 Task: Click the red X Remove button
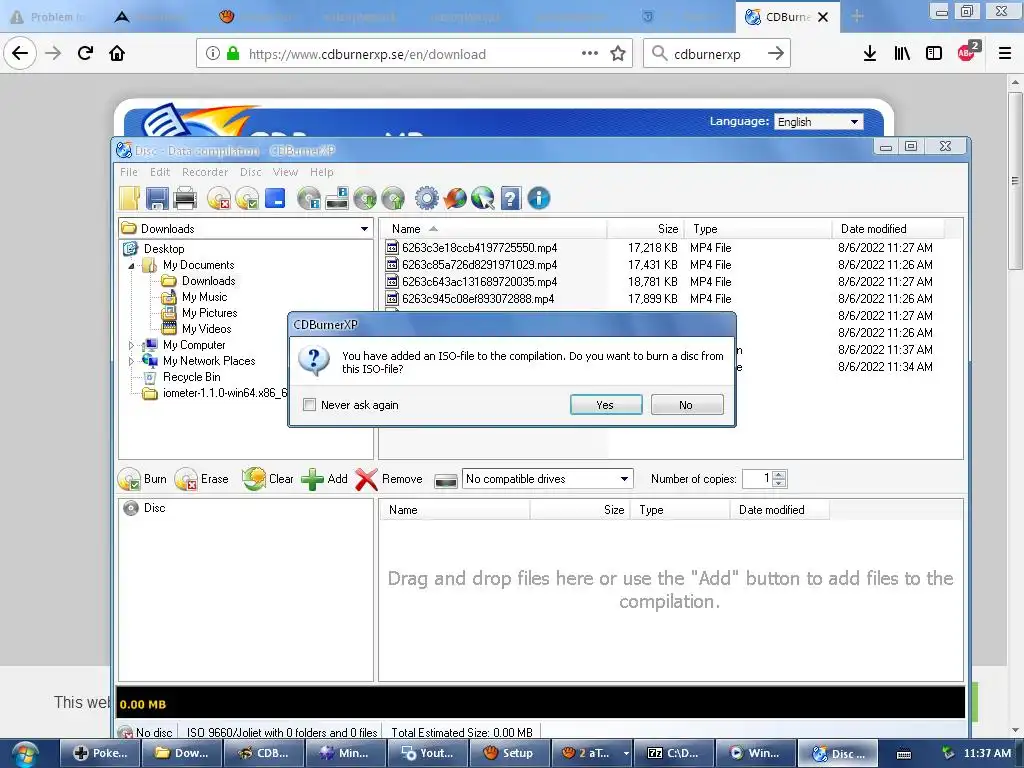389,479
